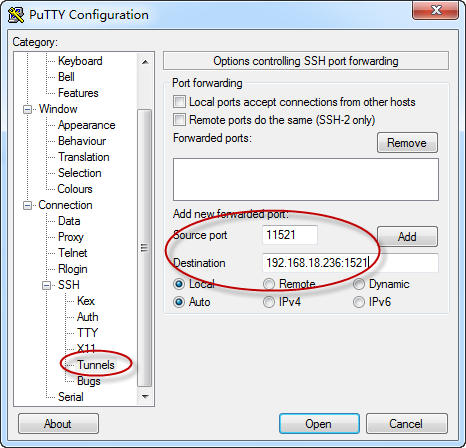Screen dimensions: 466x448
Task: Enable local ports accept connections from other hosts
Action: click(179, 102)
